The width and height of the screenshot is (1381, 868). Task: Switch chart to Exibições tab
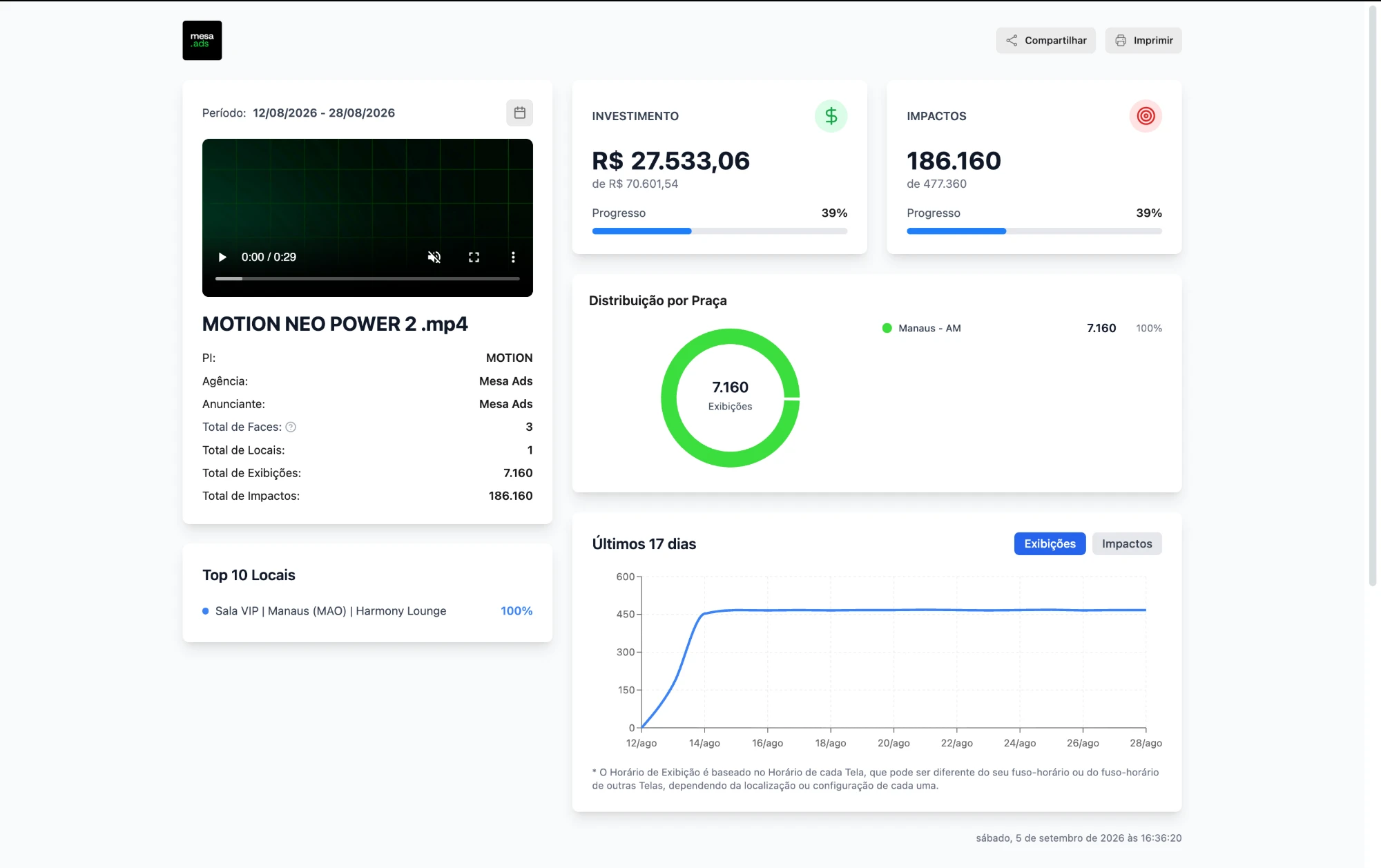pyautogui.click(x=1050, y=543)
